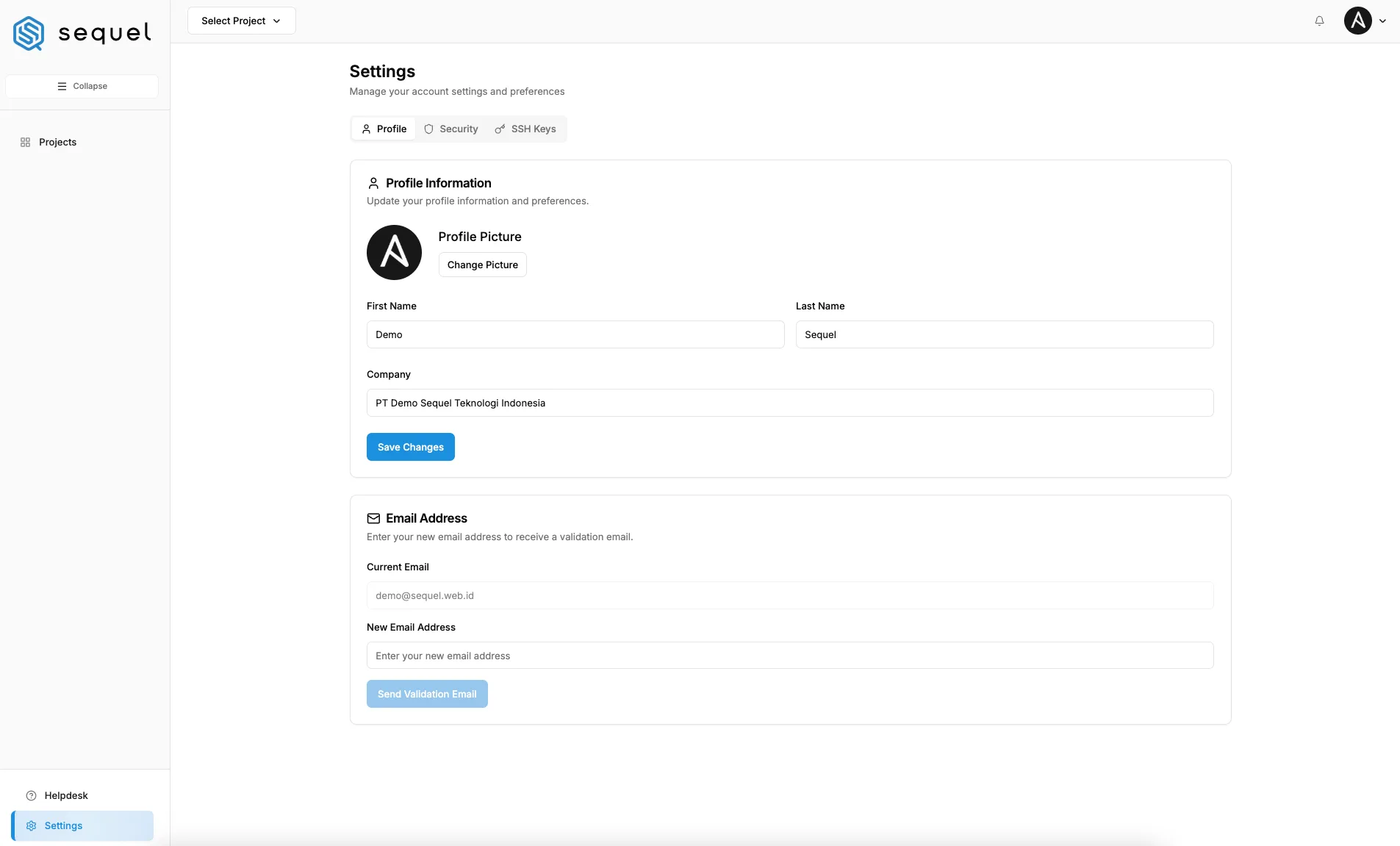Click the Current Email field
This screenshot has height=846, width=1400.
(x=790, y=595)
